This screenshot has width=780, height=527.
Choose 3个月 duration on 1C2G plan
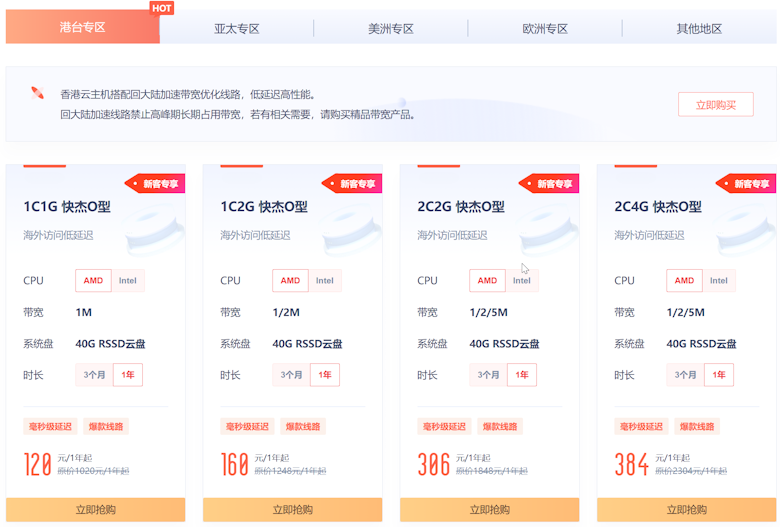291,375
